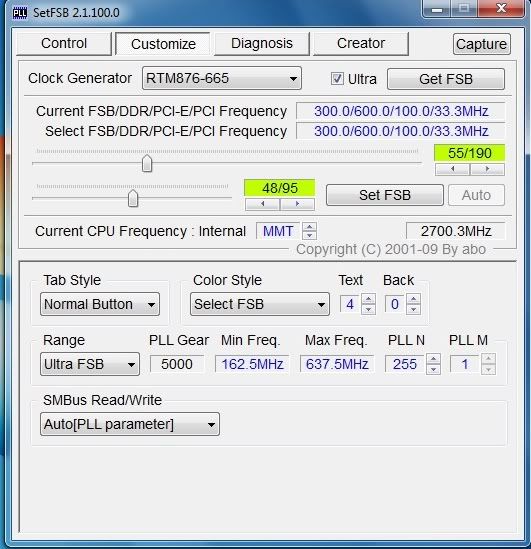
Task: Click the SetFSB PLL title bar icon
Action: coord(20,13)
